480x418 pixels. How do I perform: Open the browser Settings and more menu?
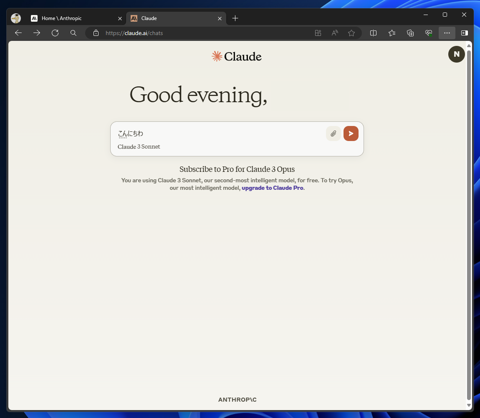coord(447,33)
